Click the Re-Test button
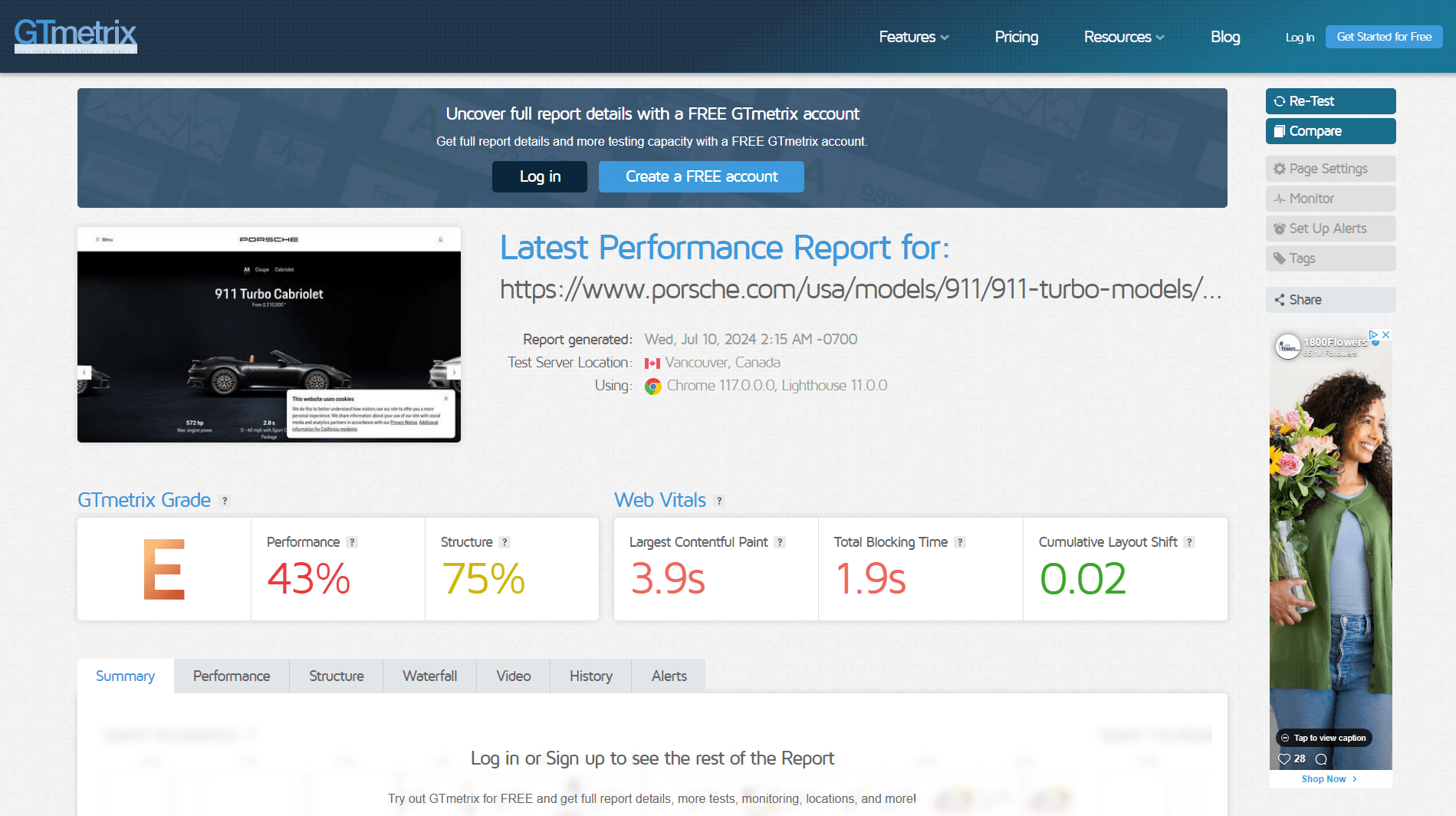1456x816 pixels. (x=1330, y=101)
